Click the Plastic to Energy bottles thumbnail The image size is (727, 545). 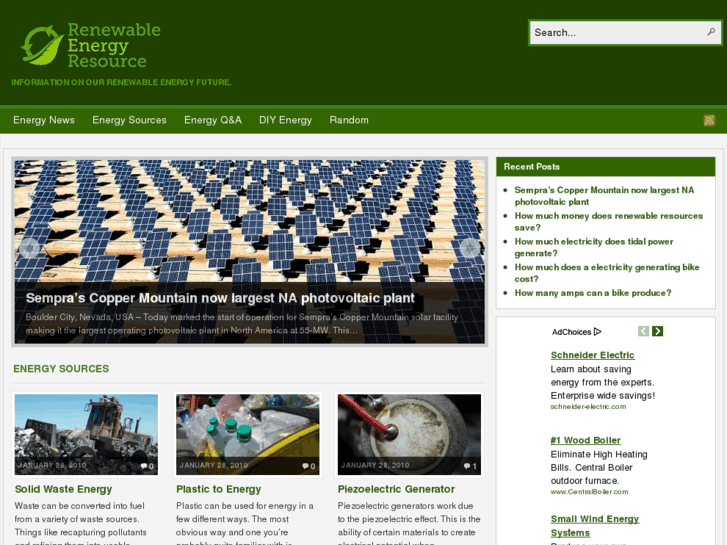[248, 434]
